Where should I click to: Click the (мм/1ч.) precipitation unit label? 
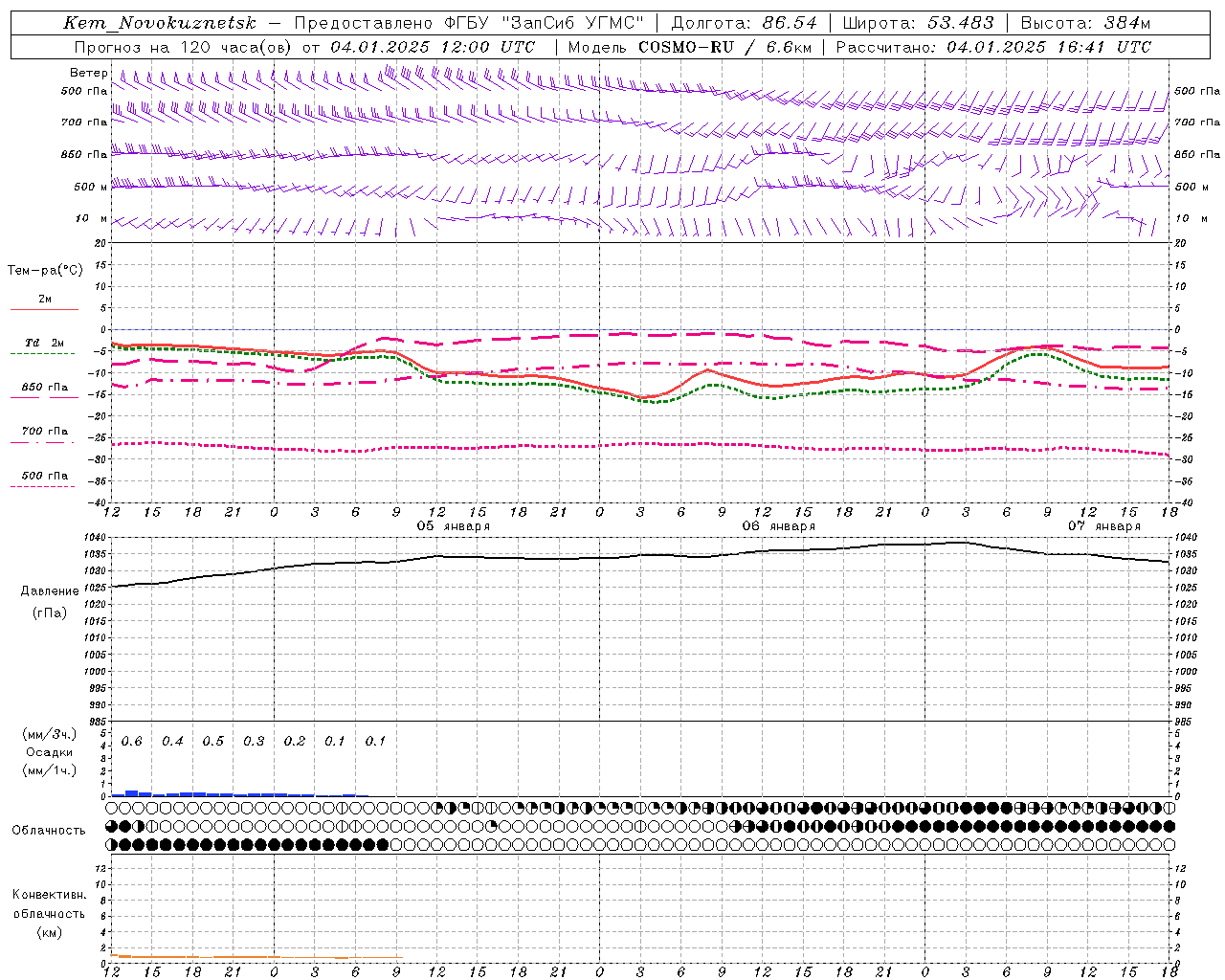[x=49, y=770]
